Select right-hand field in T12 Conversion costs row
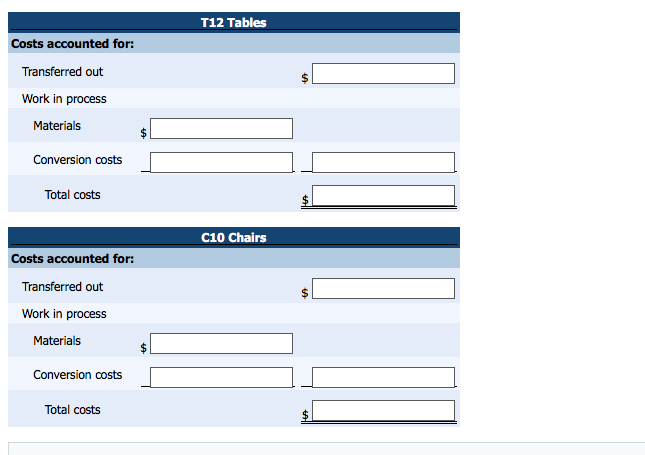 coord(383,162)
